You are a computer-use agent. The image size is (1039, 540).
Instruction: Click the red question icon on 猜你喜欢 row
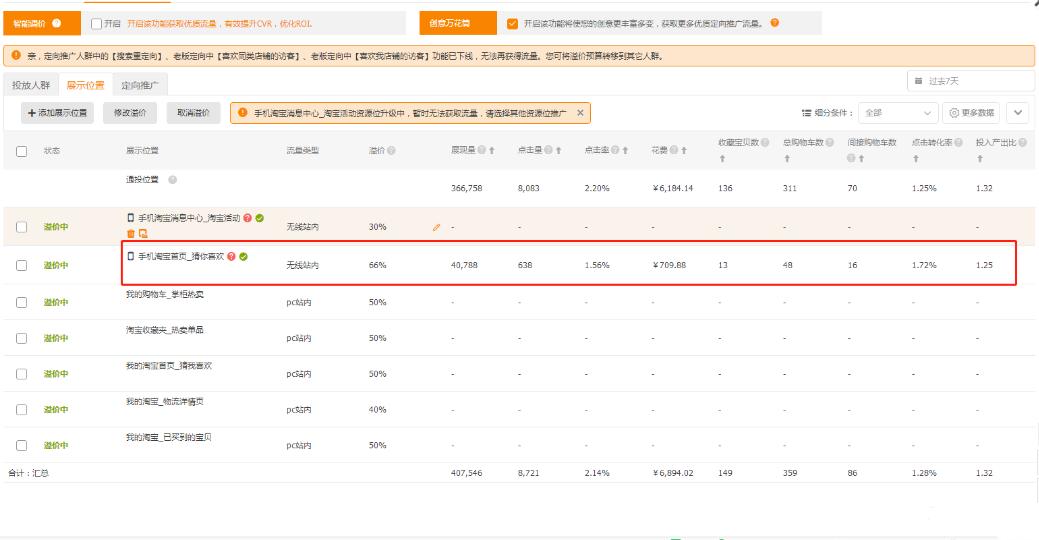point(231,256)
